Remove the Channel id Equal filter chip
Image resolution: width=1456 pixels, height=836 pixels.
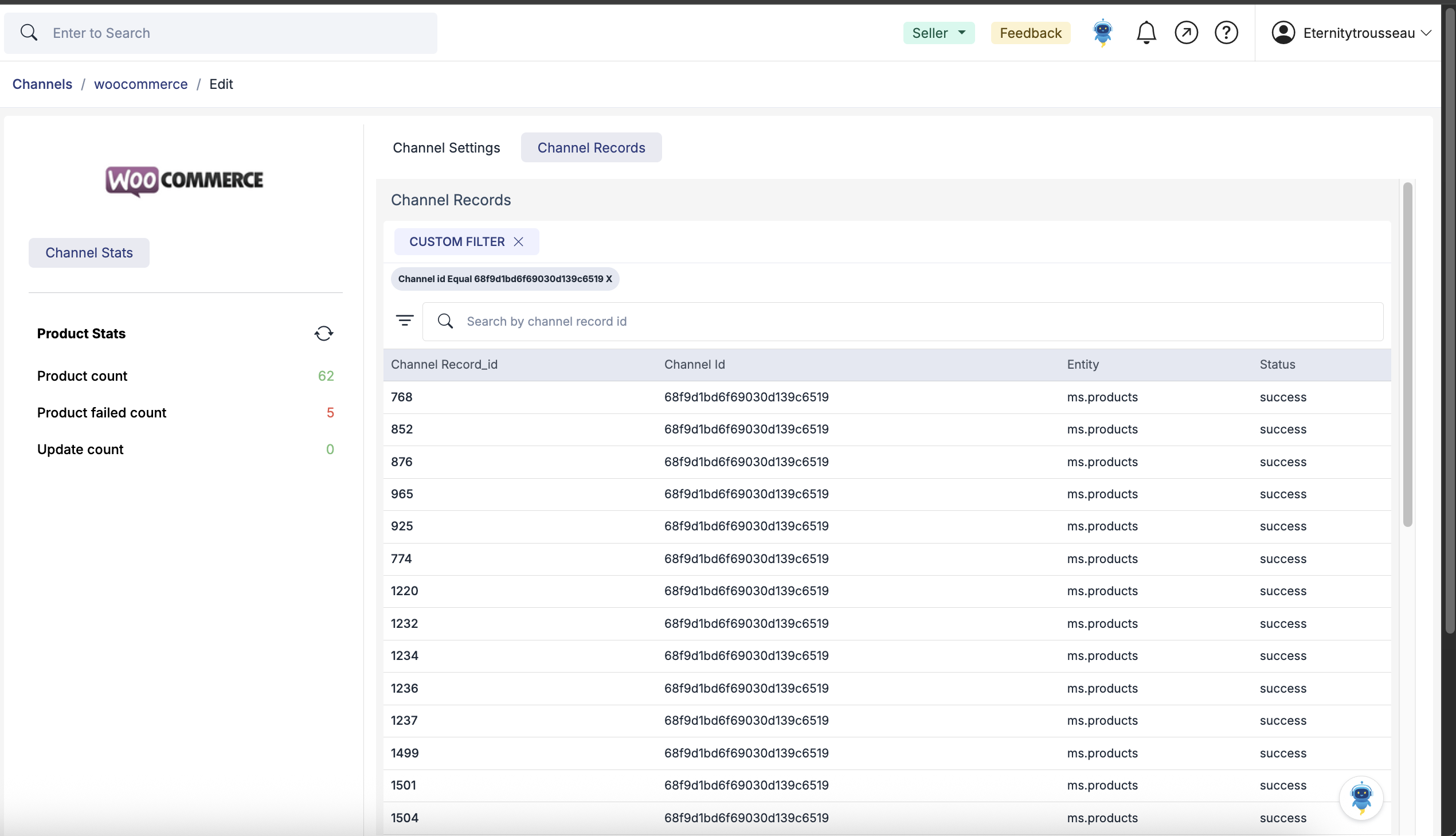click(609, 279)
